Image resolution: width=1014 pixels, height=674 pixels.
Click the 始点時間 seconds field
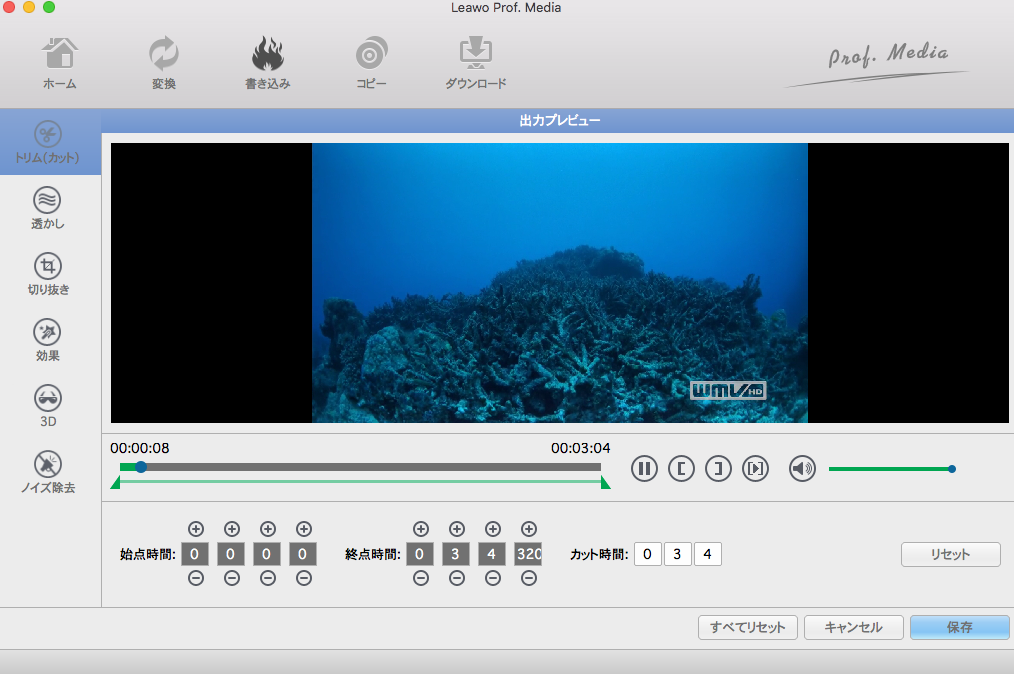[266, 554]
